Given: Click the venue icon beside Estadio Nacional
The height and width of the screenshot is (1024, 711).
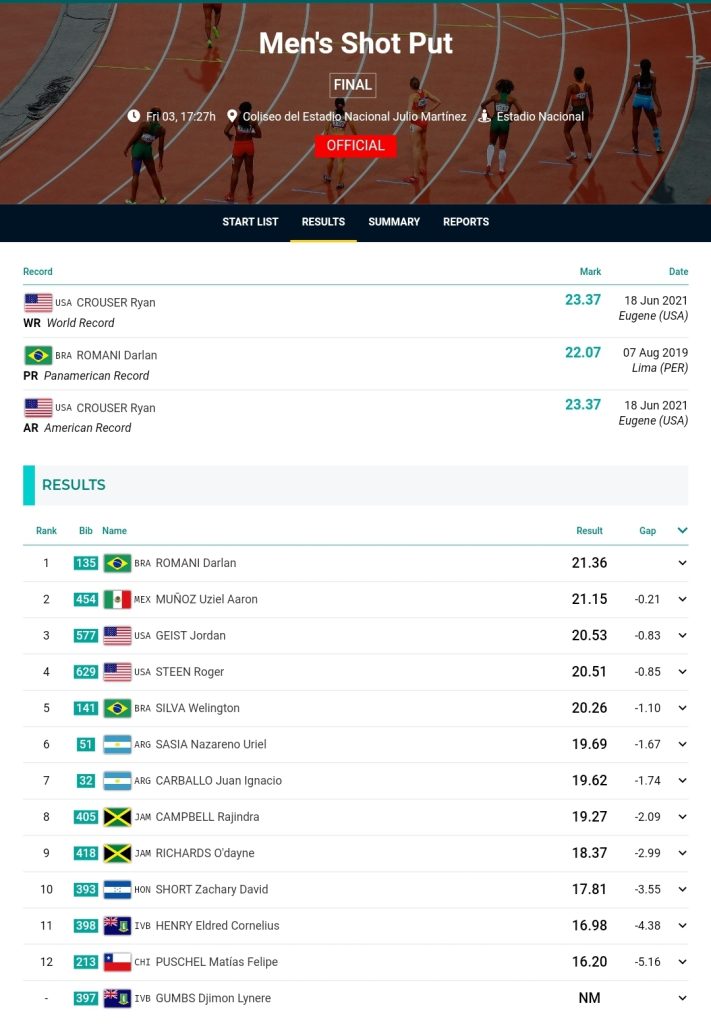Looking at the screenshot, I should [x=484, y=116].
